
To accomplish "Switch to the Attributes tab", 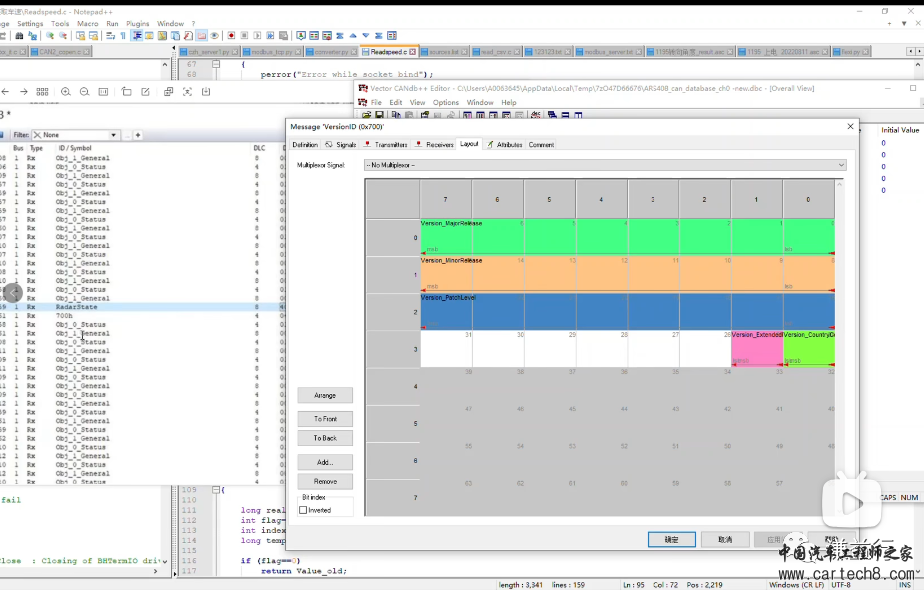I will point(504,145).
